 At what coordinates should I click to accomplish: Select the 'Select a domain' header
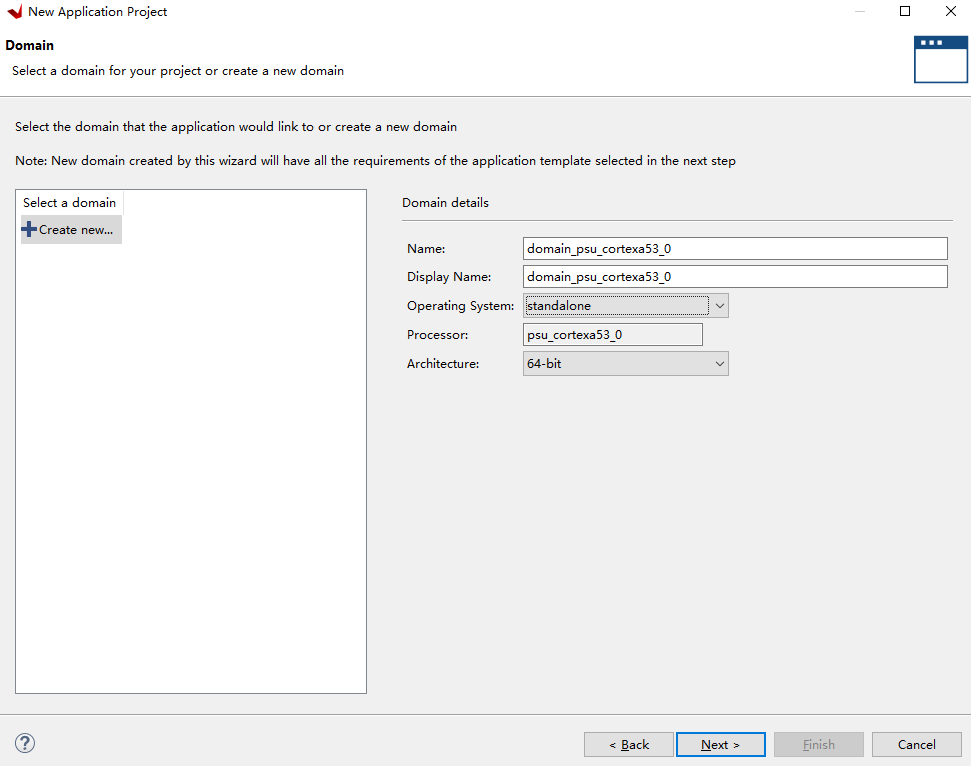pos(69,202)
